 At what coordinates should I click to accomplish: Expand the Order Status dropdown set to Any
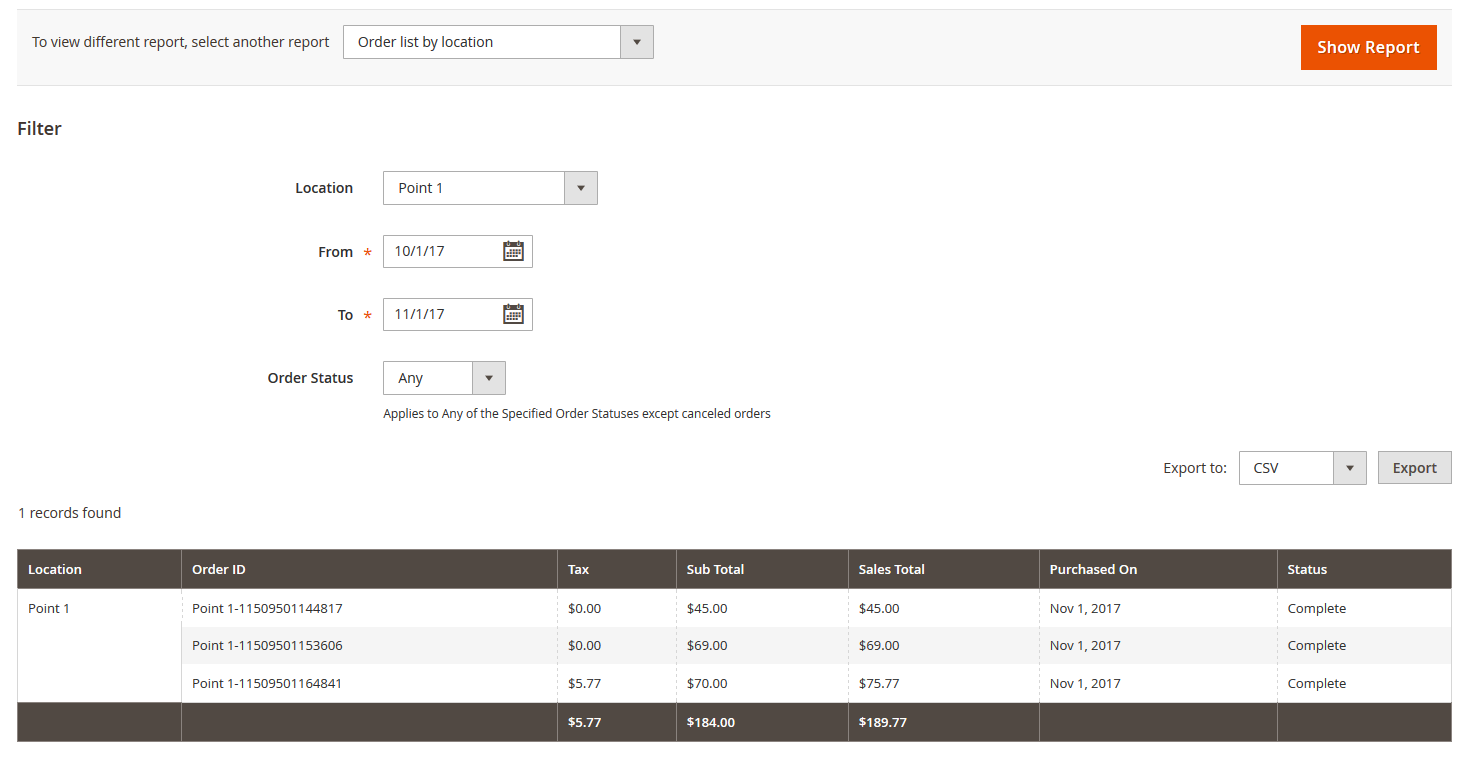point(430,377)
